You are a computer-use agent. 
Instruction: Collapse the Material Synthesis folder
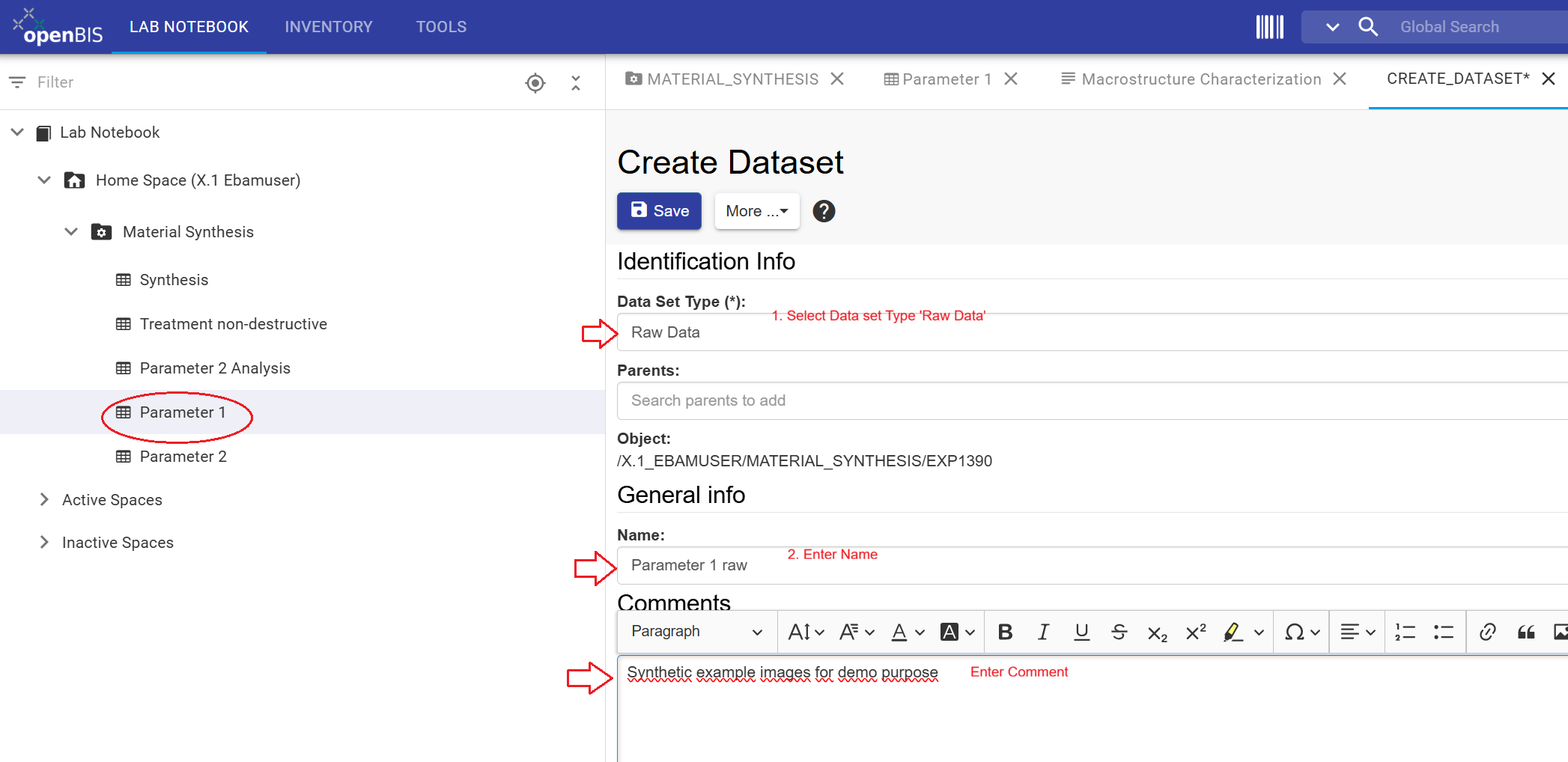(x=71, y=232)
